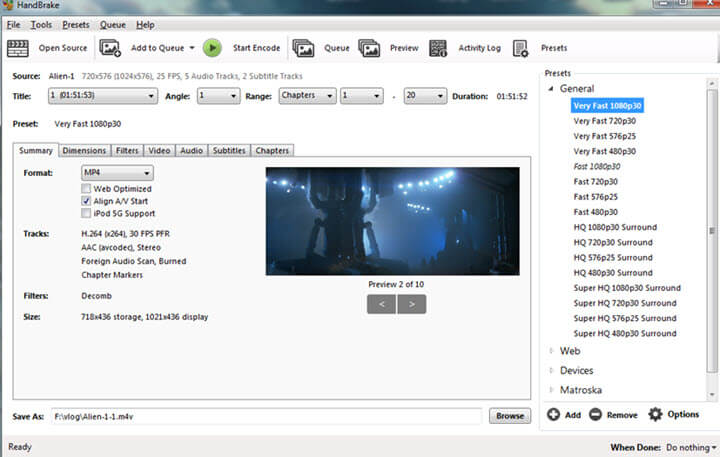This screenshot has height=457, width=720.
Task: Switch to the Audio tab
Action: pos(191,151)
